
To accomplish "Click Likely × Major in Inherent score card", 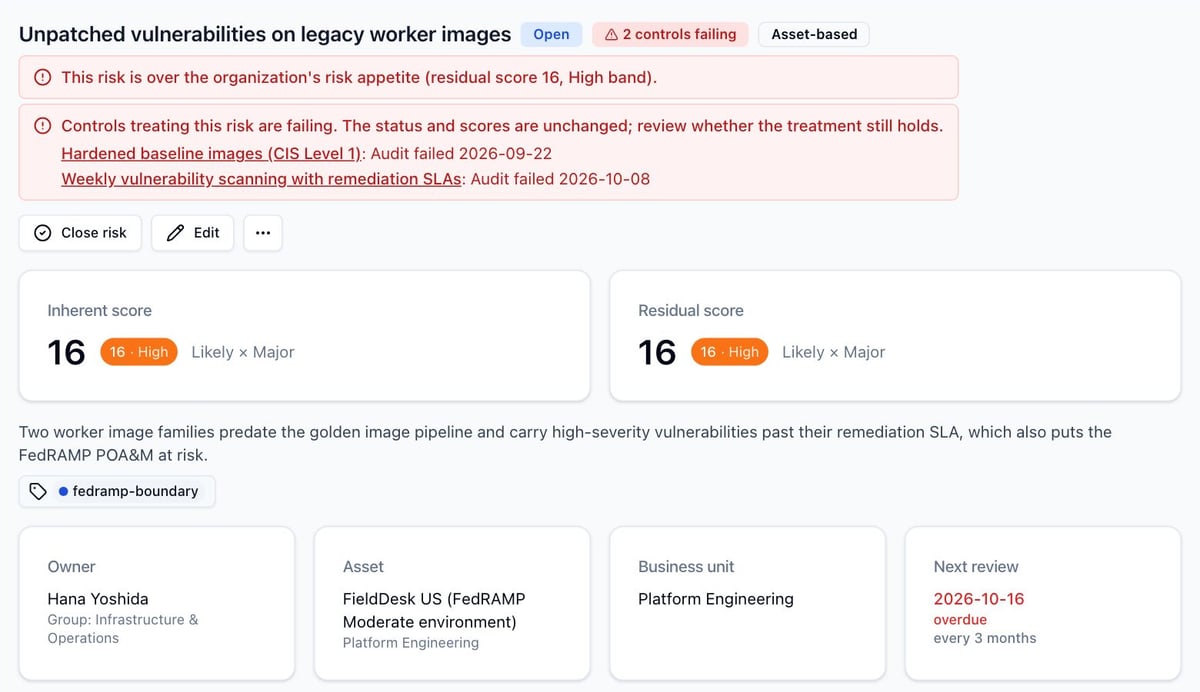I will coord(243,352).
